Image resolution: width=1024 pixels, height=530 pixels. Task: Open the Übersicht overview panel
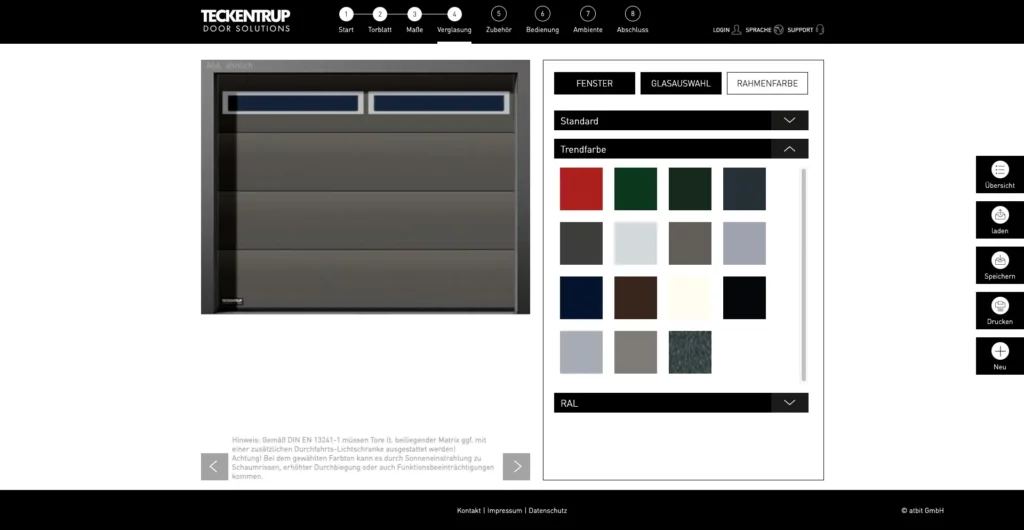pyautogui.click(x=999, y=171)
